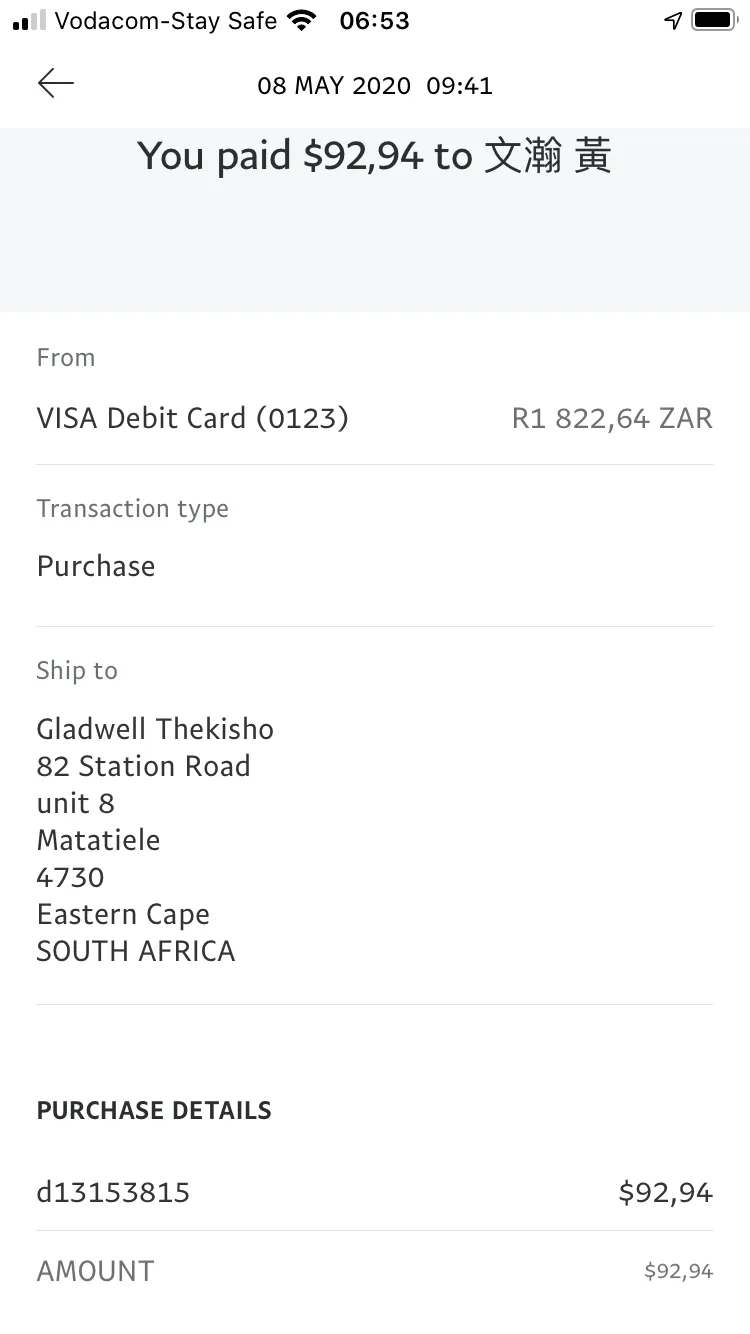
Task: Tap the 82 Station Road address line
Action: (144, 766)
